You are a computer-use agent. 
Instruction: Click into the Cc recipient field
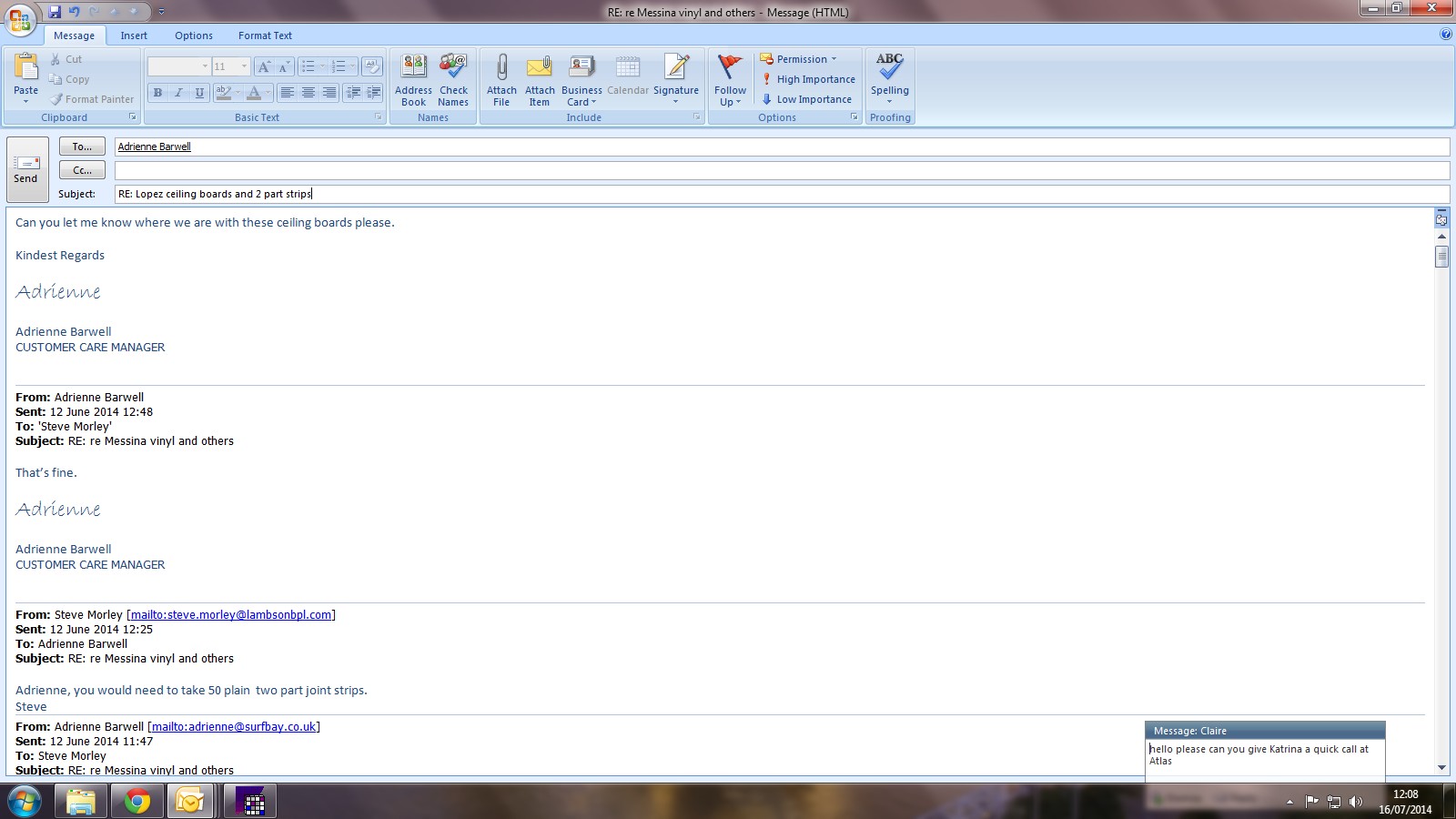coord(781,170)
